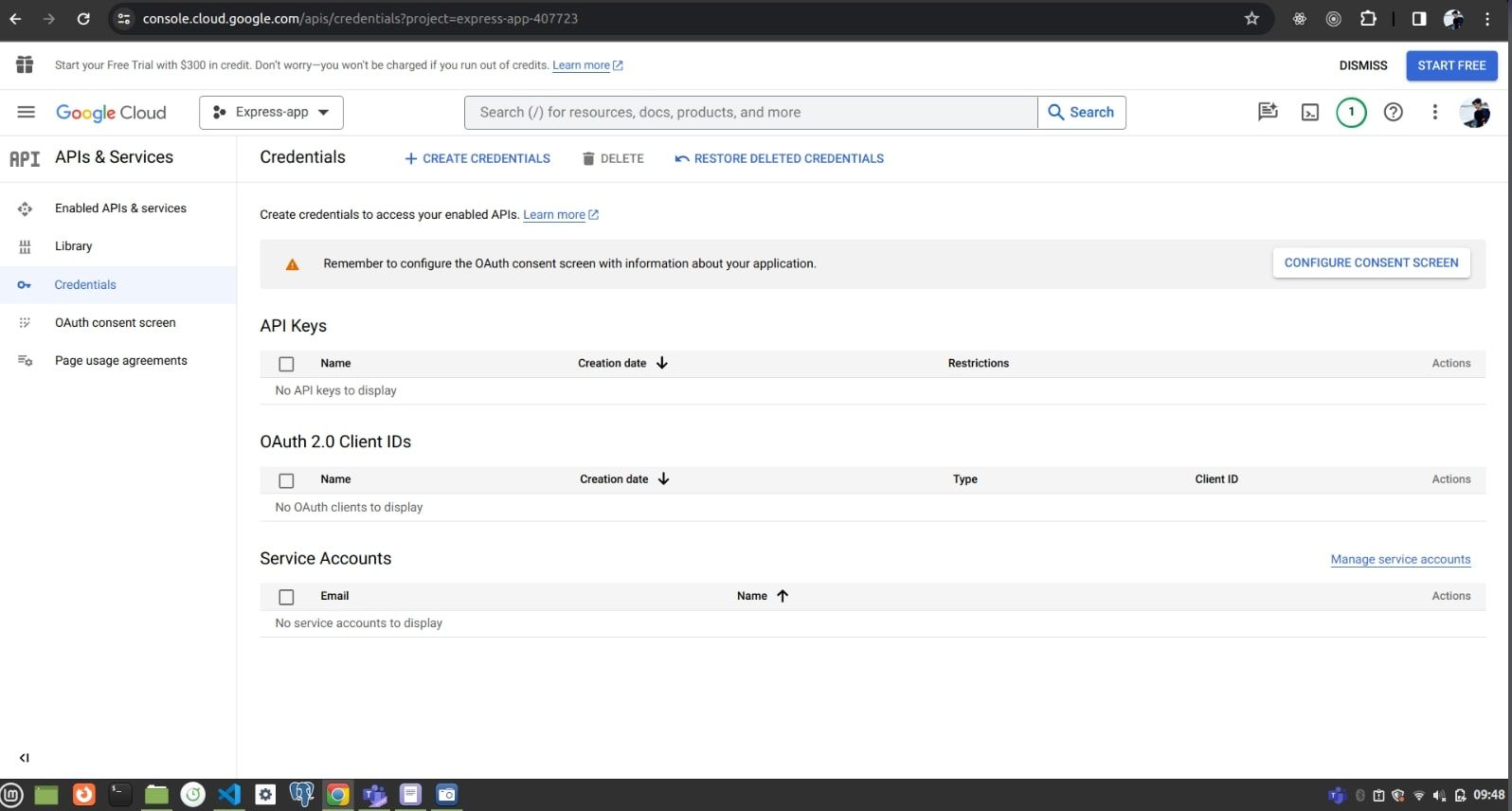Open the Linux Mint start menu
Viewport: 1512px width, 811px height.
point(12,794)
